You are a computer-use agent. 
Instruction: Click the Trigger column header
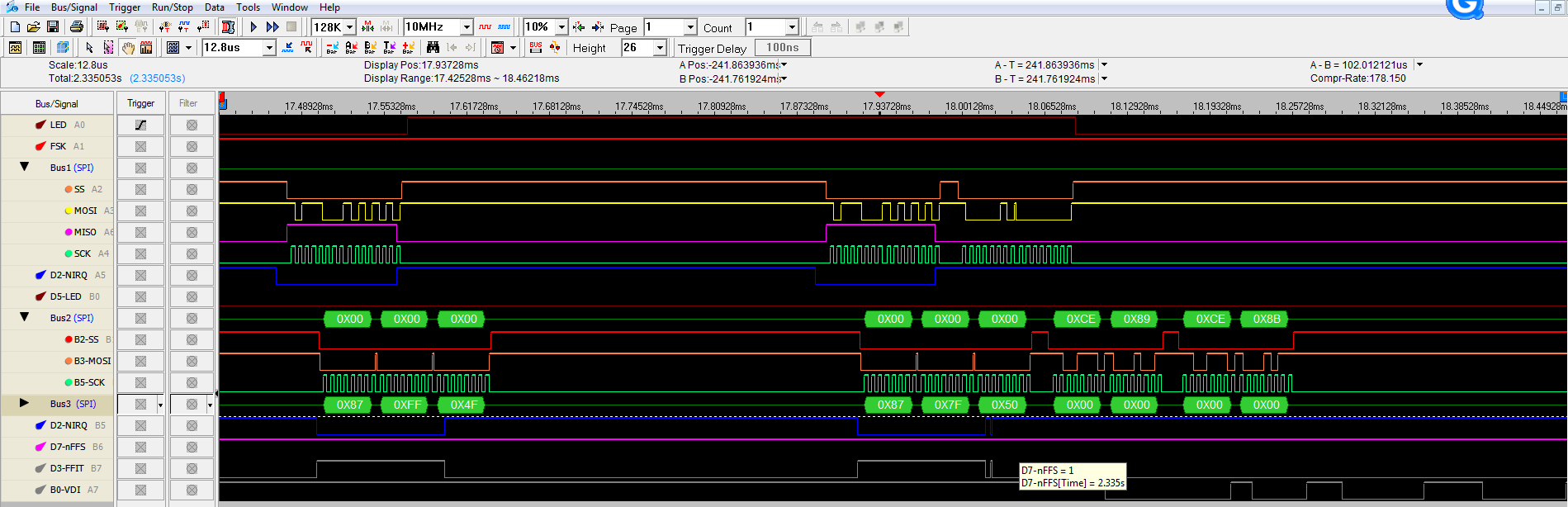pos(140,103)
